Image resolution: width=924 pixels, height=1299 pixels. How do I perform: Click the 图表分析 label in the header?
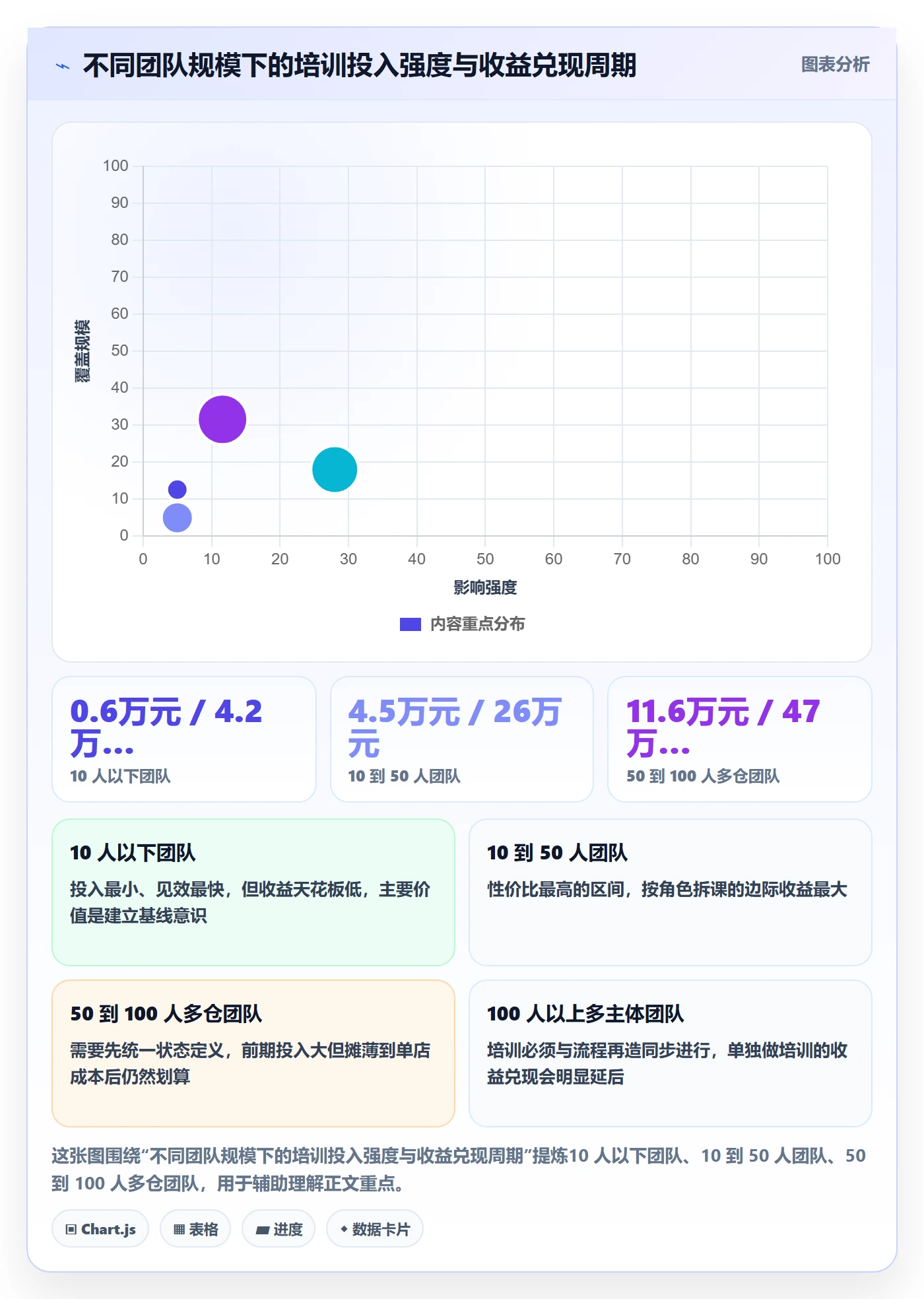(x=835, y=65)
